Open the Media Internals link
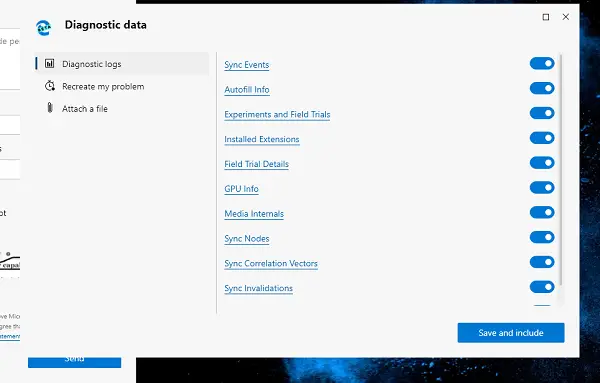The image size is (600, 383). coord(254,214)
